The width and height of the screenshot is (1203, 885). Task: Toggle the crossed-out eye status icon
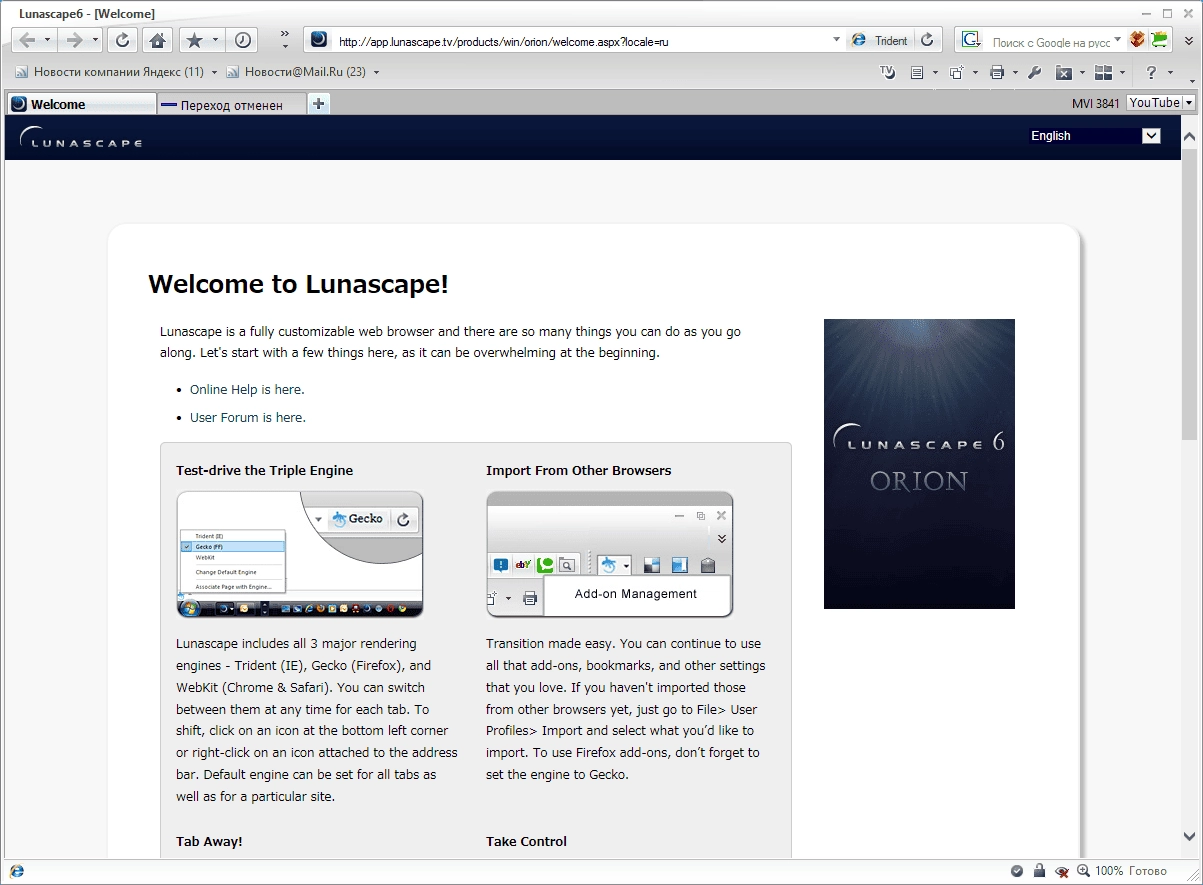[x=1062, y=871]
